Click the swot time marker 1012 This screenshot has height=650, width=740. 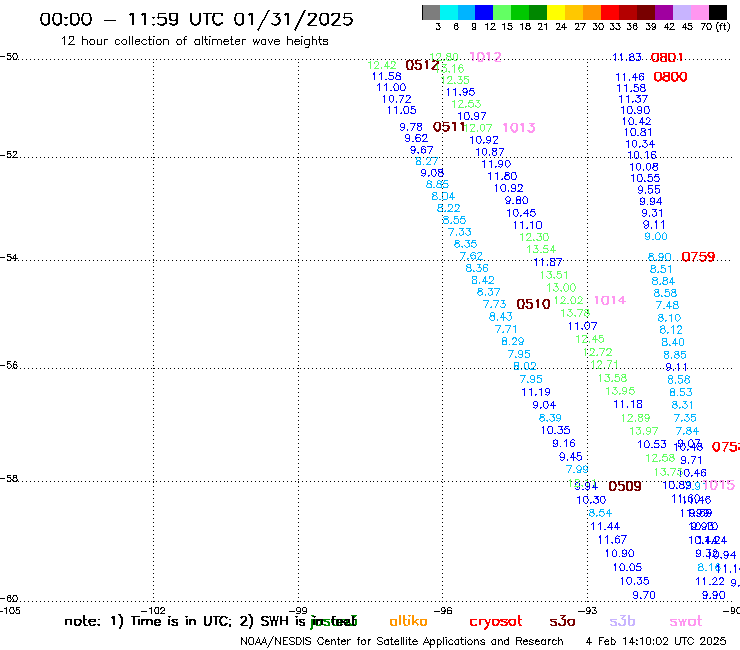pyautogui.click(x=485, y=57)
